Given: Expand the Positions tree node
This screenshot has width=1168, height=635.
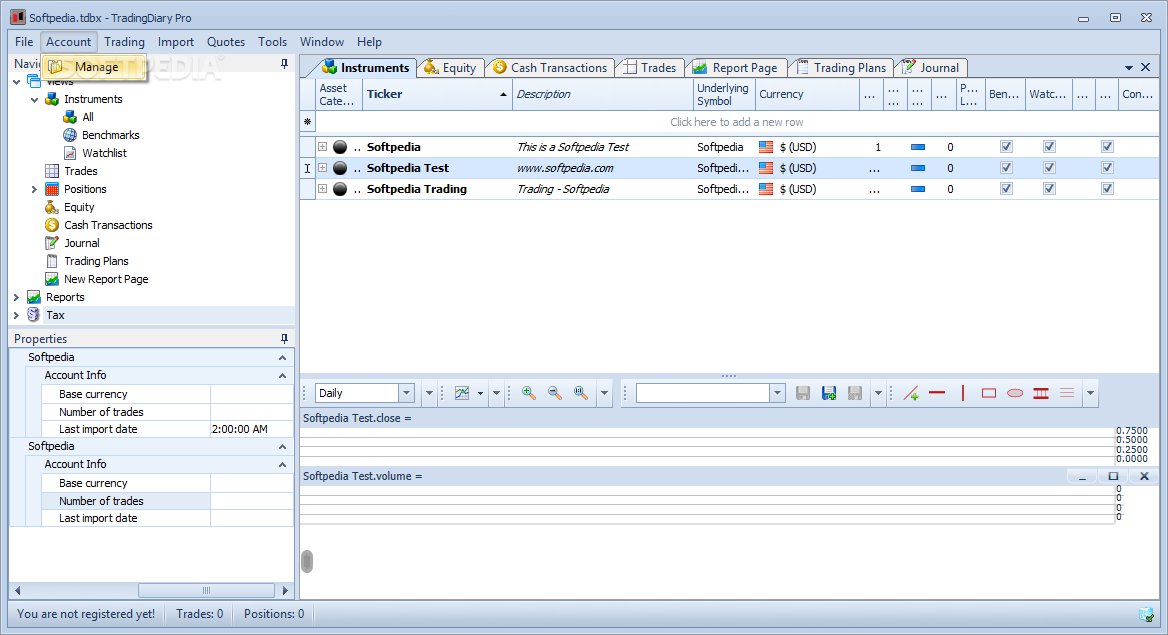Looking at the screenshot, I should pos(34,189).
